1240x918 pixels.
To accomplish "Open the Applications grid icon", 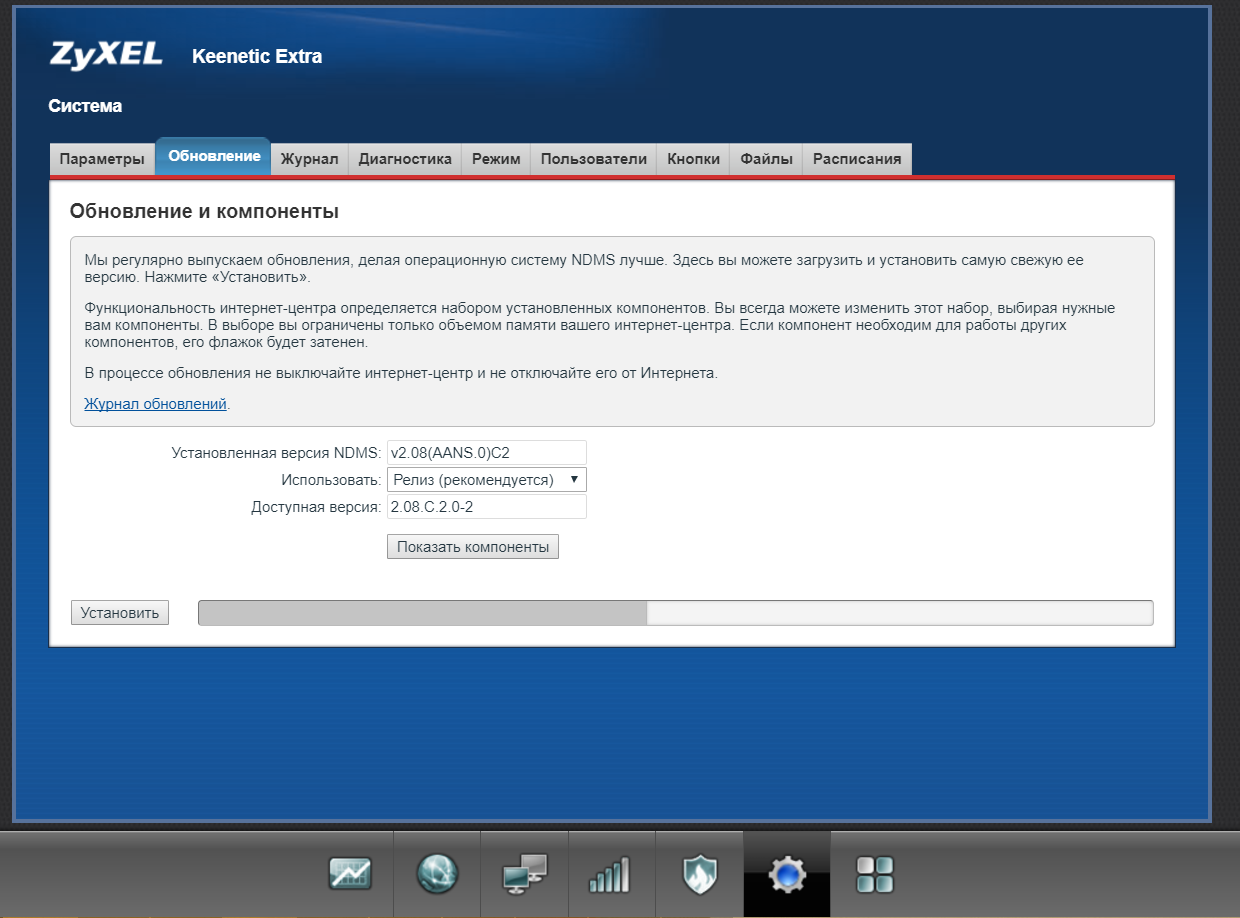I will (x=874, y=874).
